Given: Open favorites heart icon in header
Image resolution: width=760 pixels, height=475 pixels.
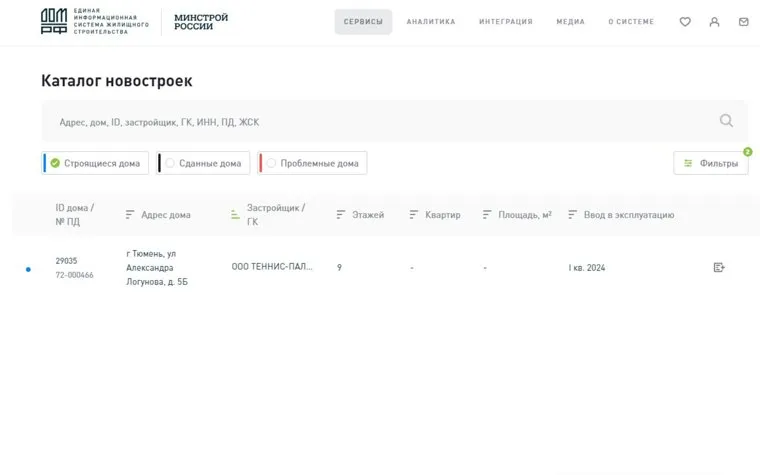Looking at the screenshot, I should tap(685, 22).
